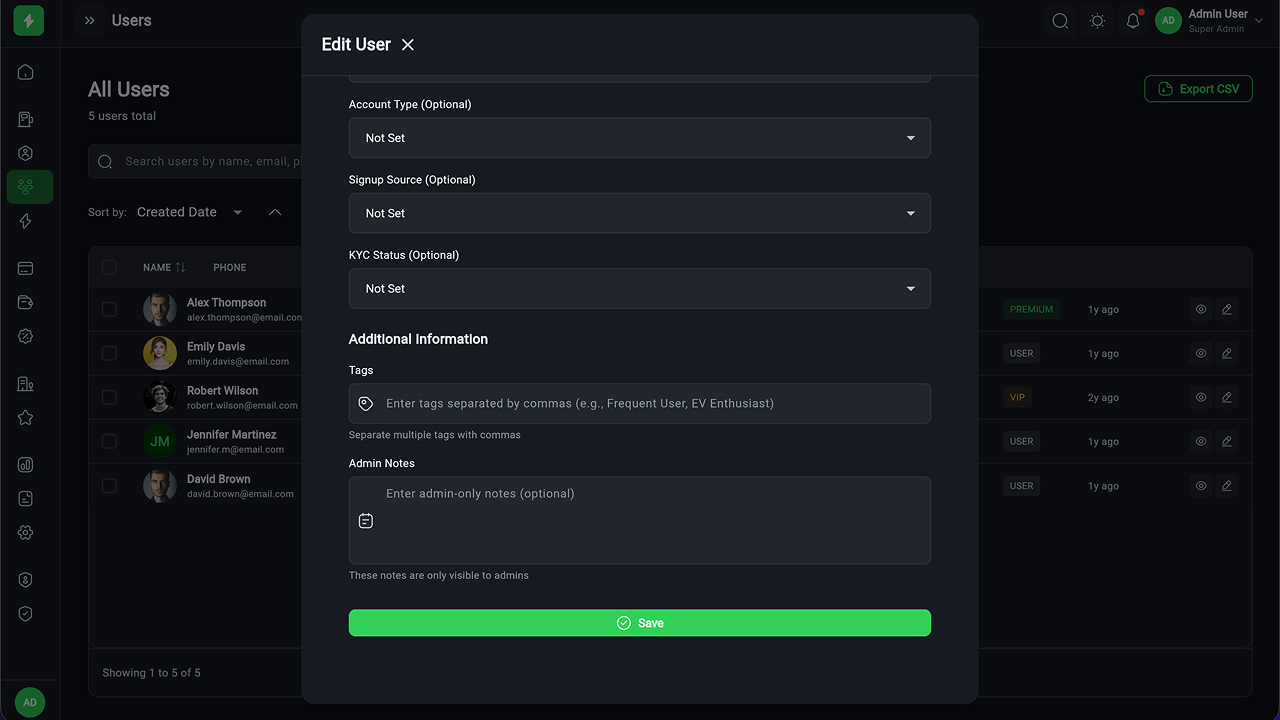
Task: Open the Account Type dropdown
Action: [639, 138]
